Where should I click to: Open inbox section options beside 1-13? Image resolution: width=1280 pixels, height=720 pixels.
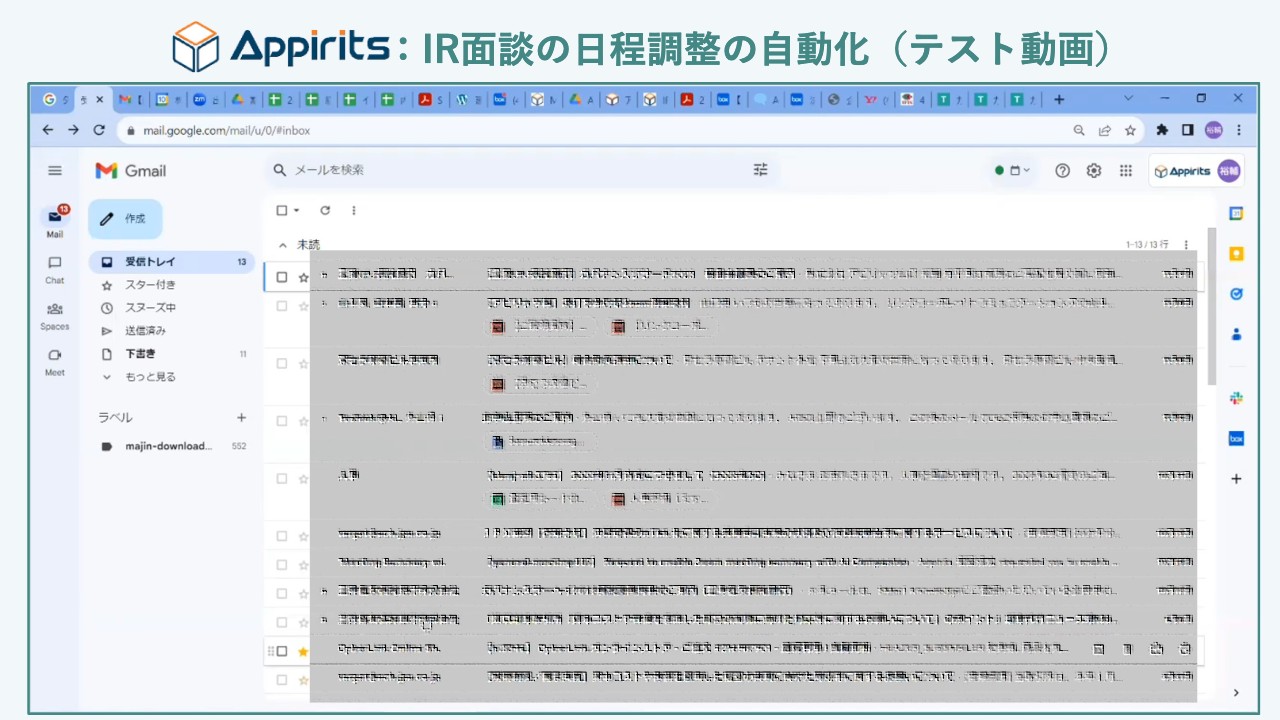pyautogui.click(x=1187, y=245)
